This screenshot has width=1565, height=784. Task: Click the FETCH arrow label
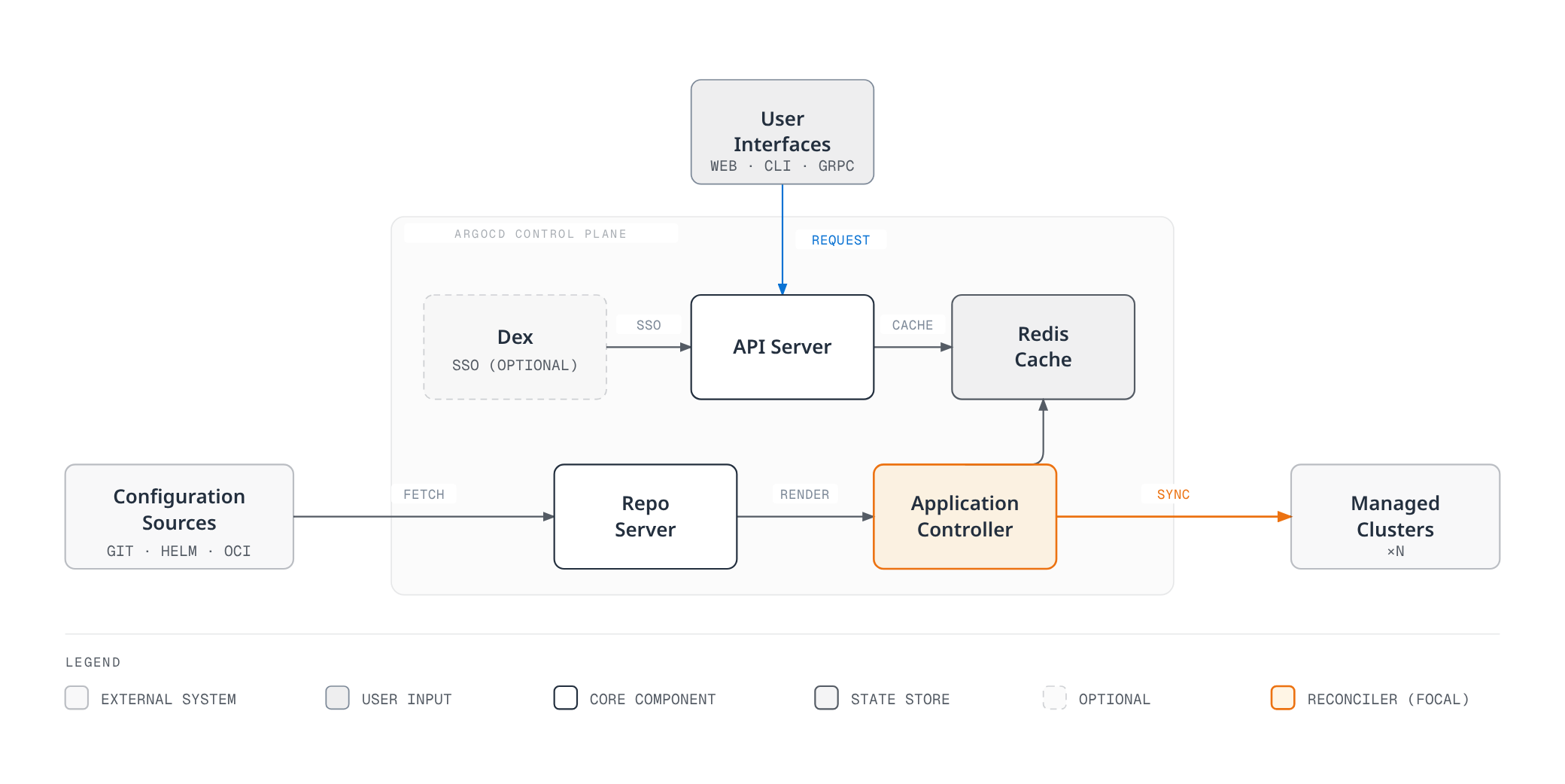tap(424, 494)
